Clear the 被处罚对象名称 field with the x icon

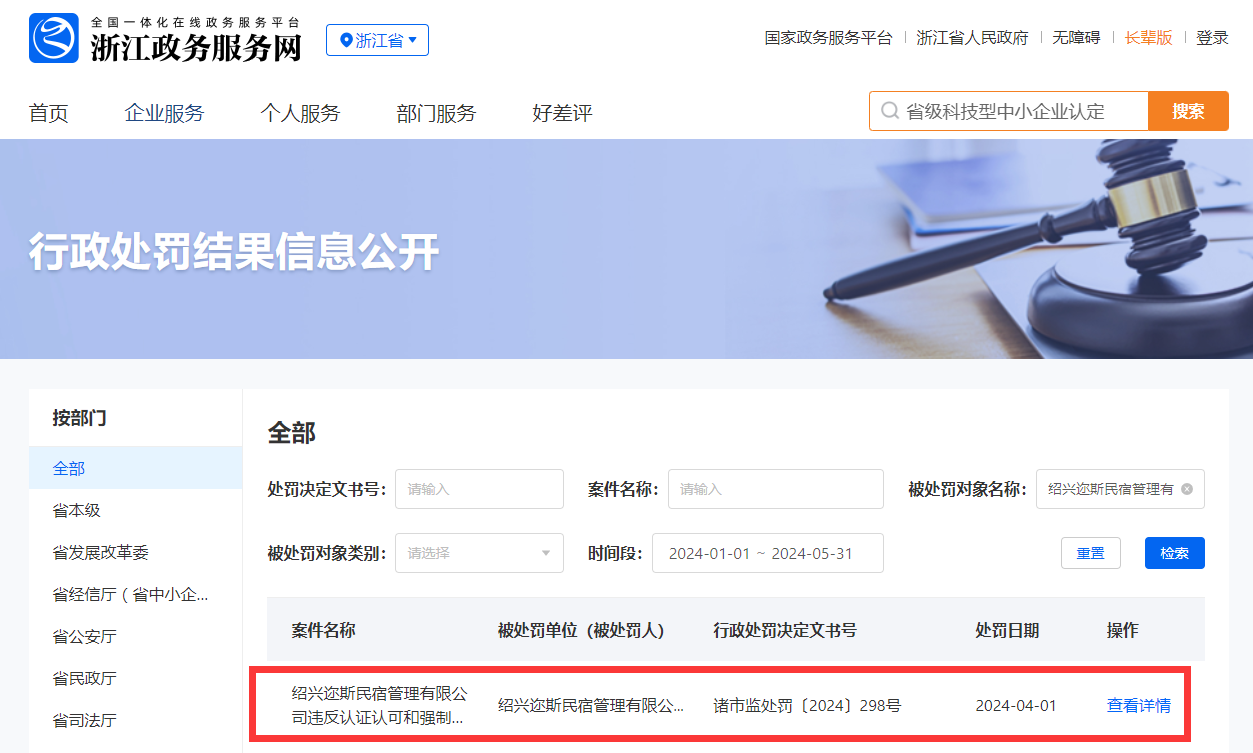click(1187, 489)
